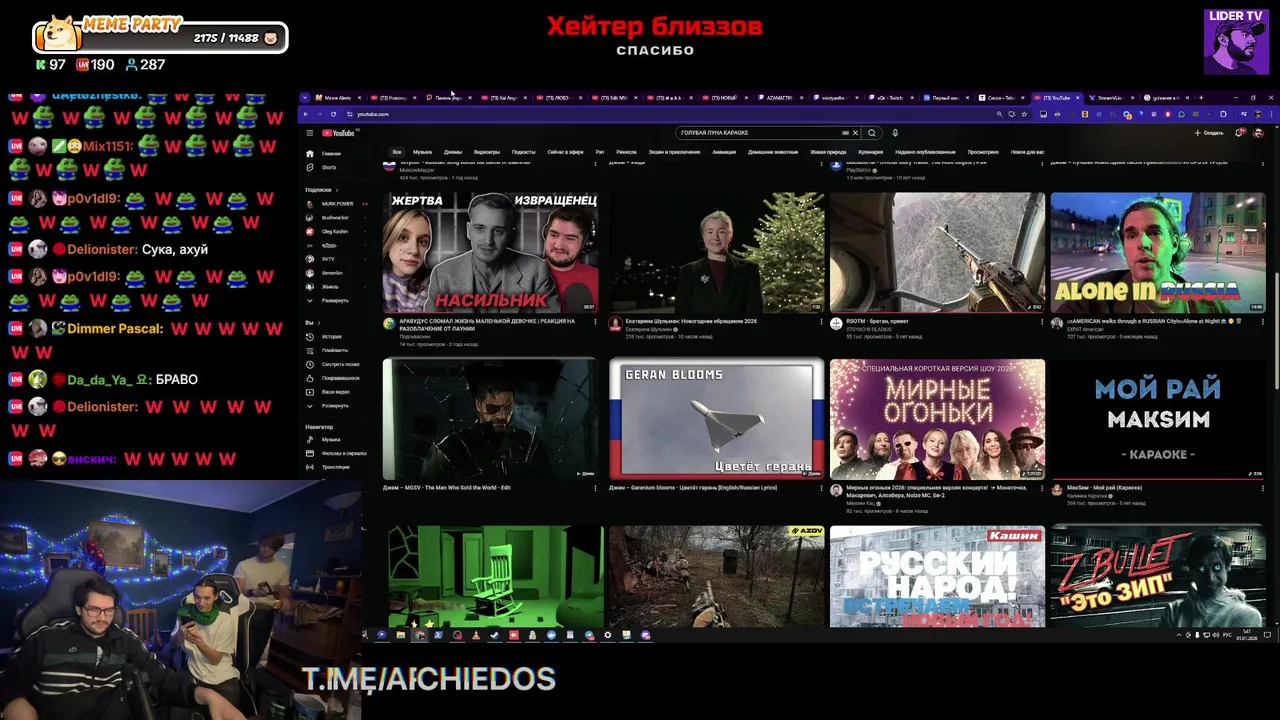Image resolution: width=1280 pixels, height=720 pixels.
Task: Select the Все filter chip
Action: 397,152
